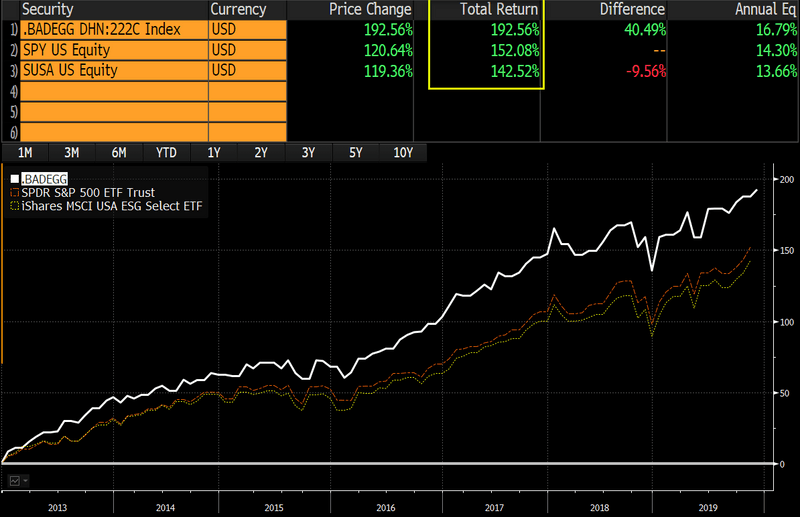Switch chart to the 1Y range

coord(214,153)
